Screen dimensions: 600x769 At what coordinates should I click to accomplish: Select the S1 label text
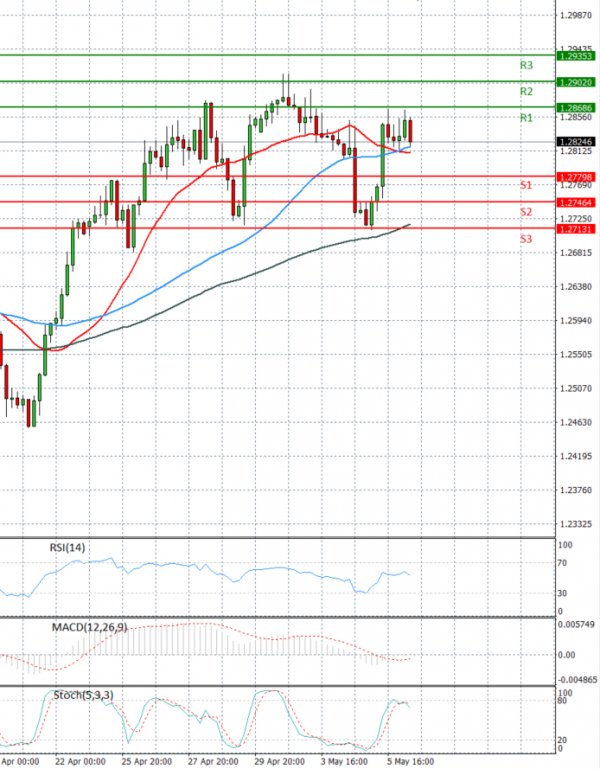pyautogui.click(x=526, y=185)
